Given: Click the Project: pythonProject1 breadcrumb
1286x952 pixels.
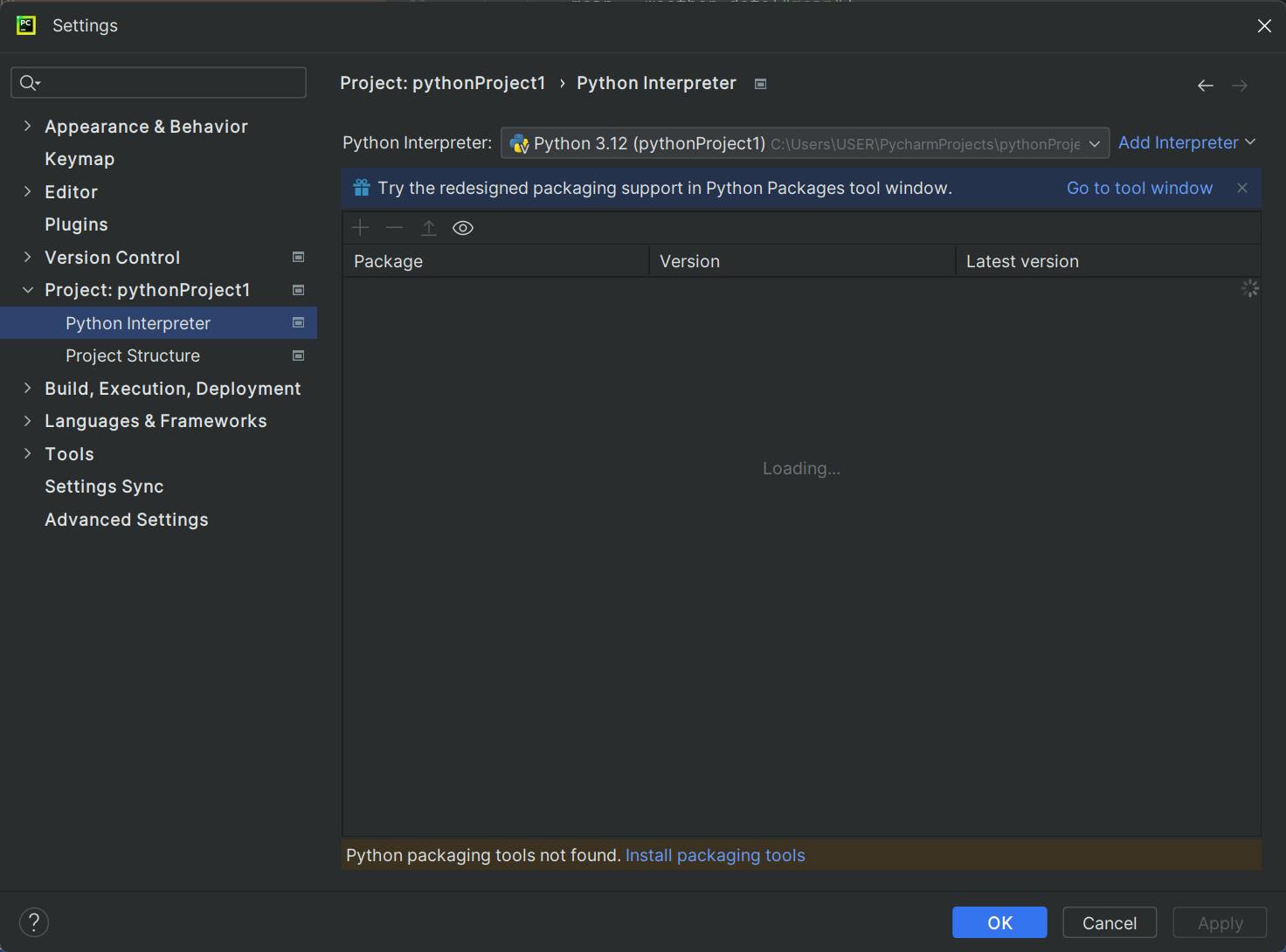Looking at the screenshot, I should (442, 83).
